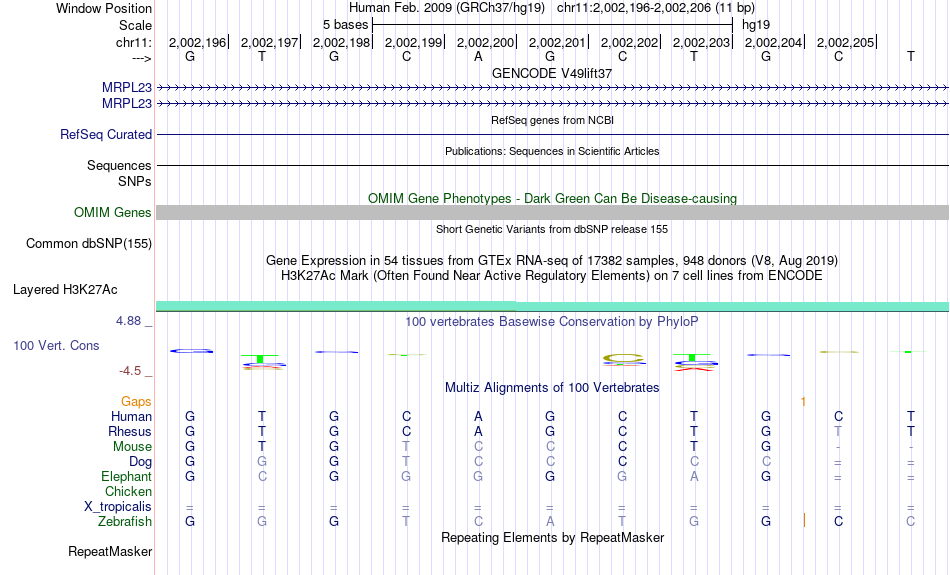Viewport: 950px width, 575px height.
Task: Click the Layered H3K27Ac track label
Action: [x=65, y=290]
